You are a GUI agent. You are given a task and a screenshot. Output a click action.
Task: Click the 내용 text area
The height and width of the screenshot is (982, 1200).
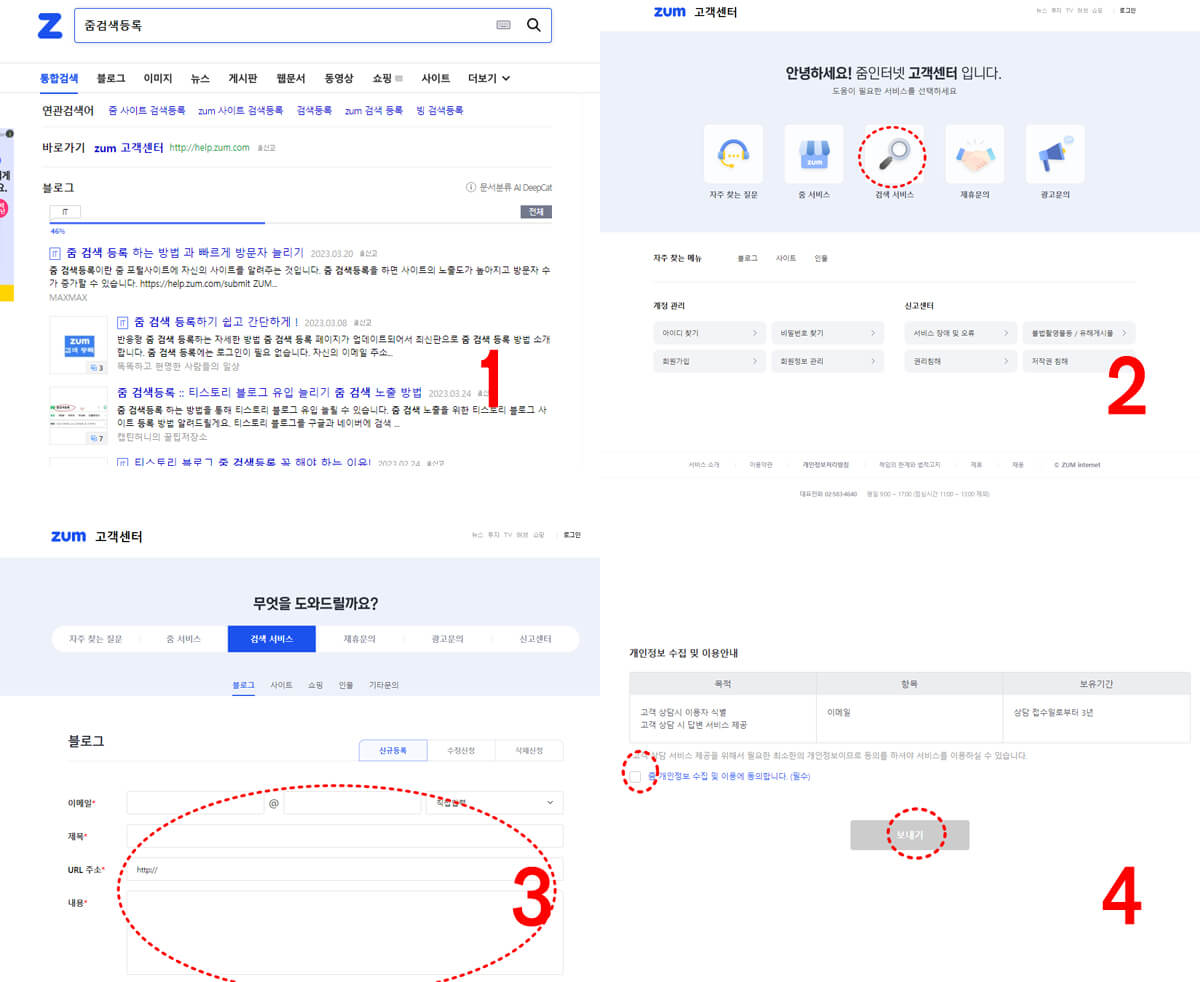coord(345,932)
